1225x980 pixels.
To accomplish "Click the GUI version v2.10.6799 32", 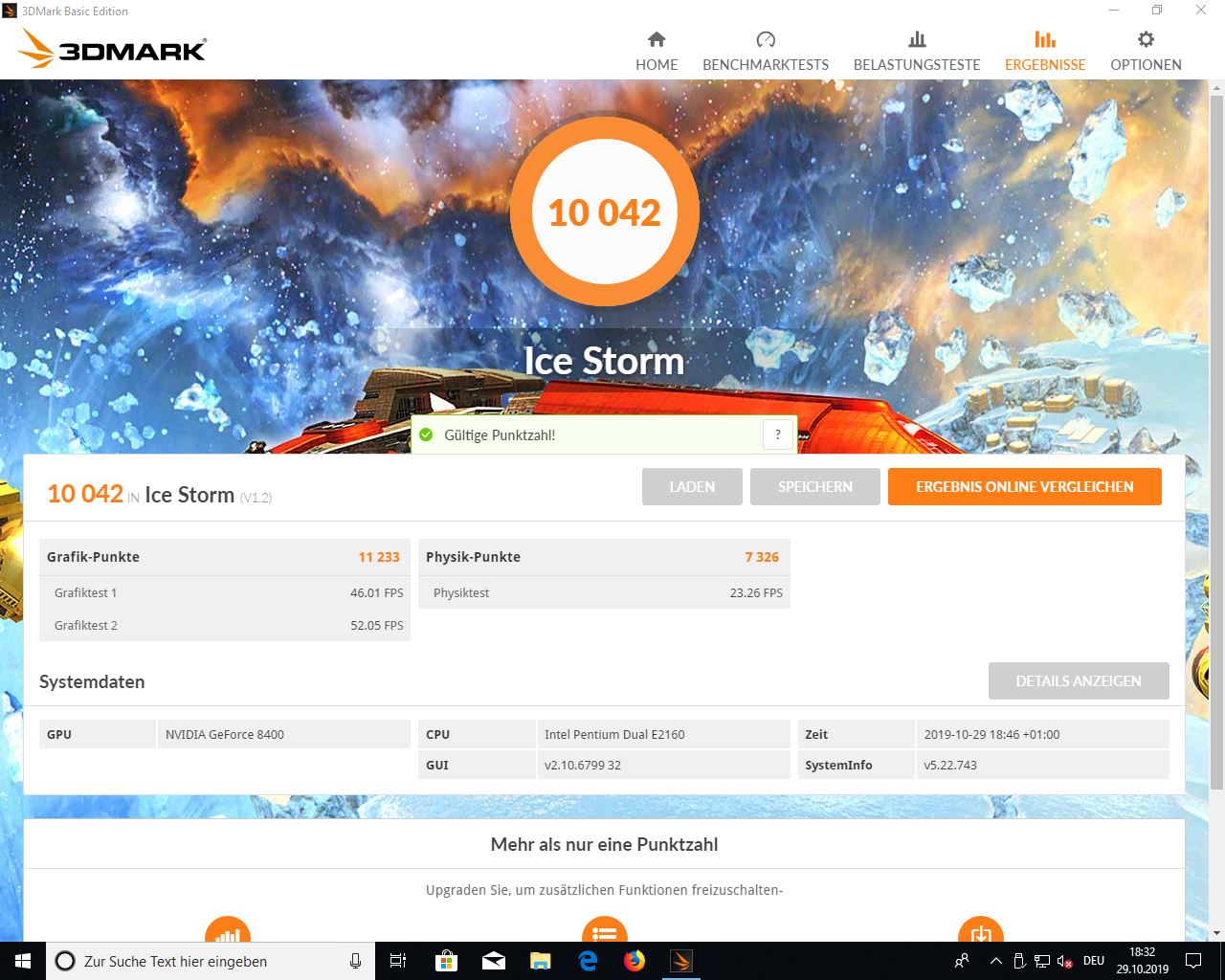I will tap(583, 765).
